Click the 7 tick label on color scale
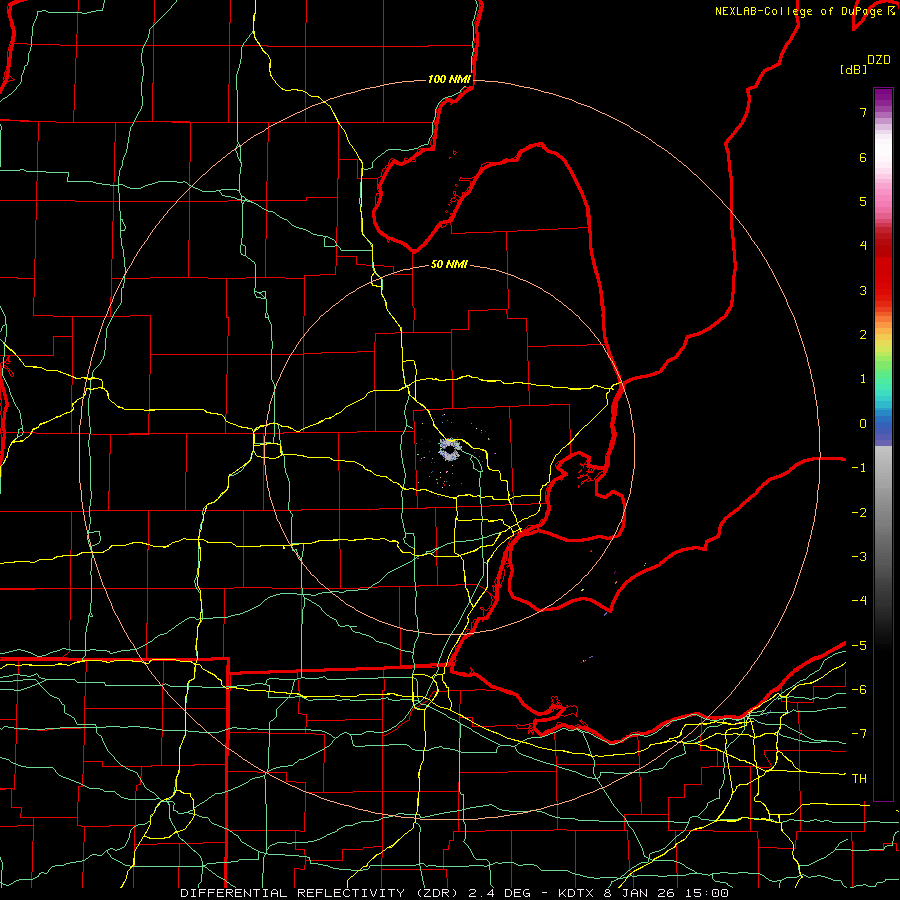900x900 pixels. click(x=863, y=112)
